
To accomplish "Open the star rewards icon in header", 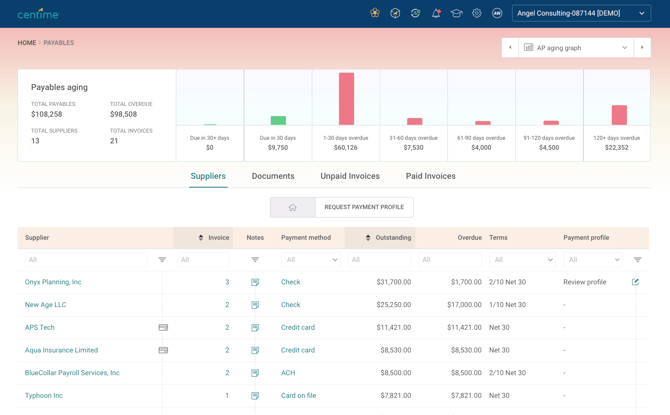I will [x=375, y=13].
